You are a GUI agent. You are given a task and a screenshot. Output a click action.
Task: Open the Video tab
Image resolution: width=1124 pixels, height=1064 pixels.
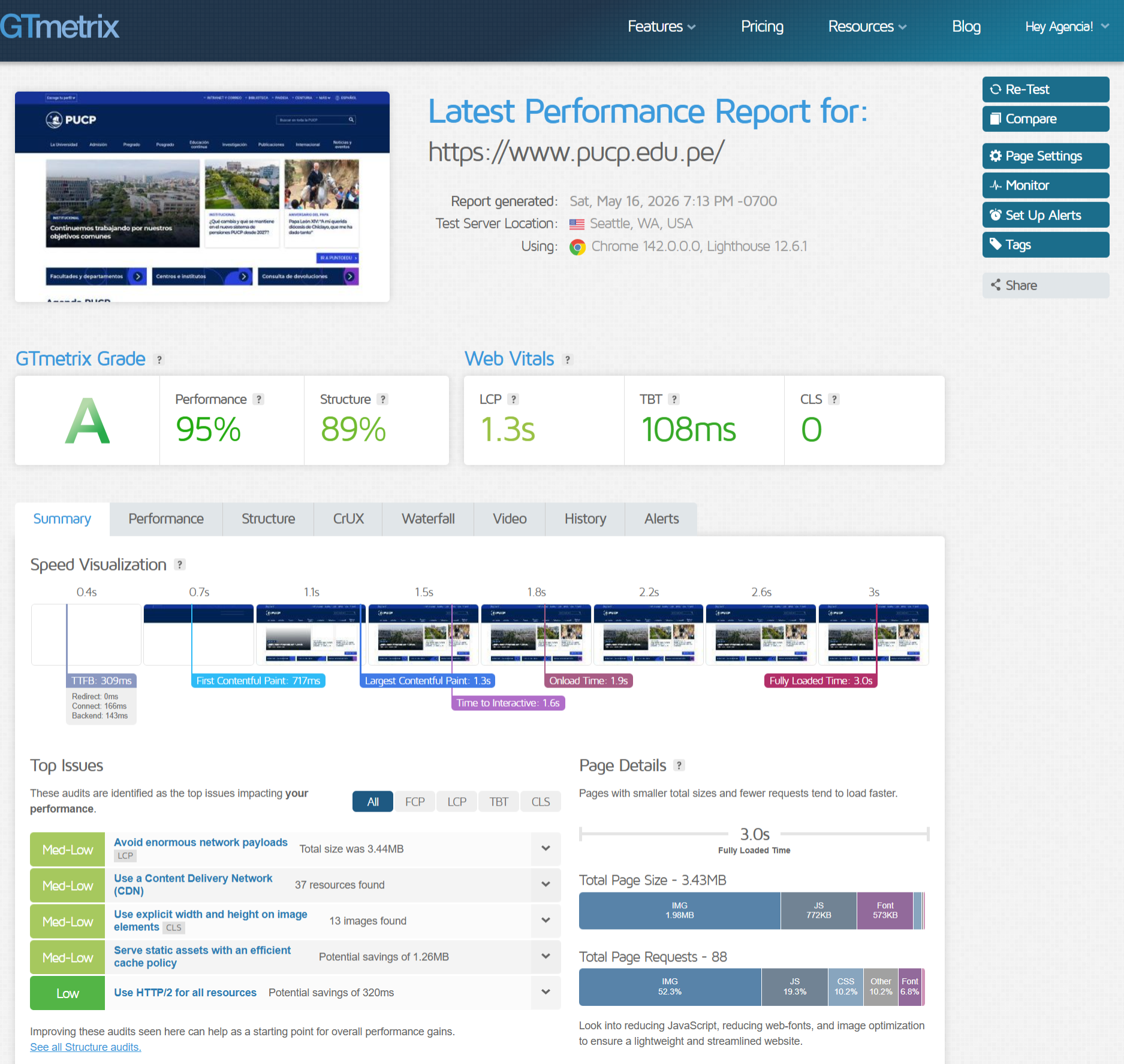510,519
